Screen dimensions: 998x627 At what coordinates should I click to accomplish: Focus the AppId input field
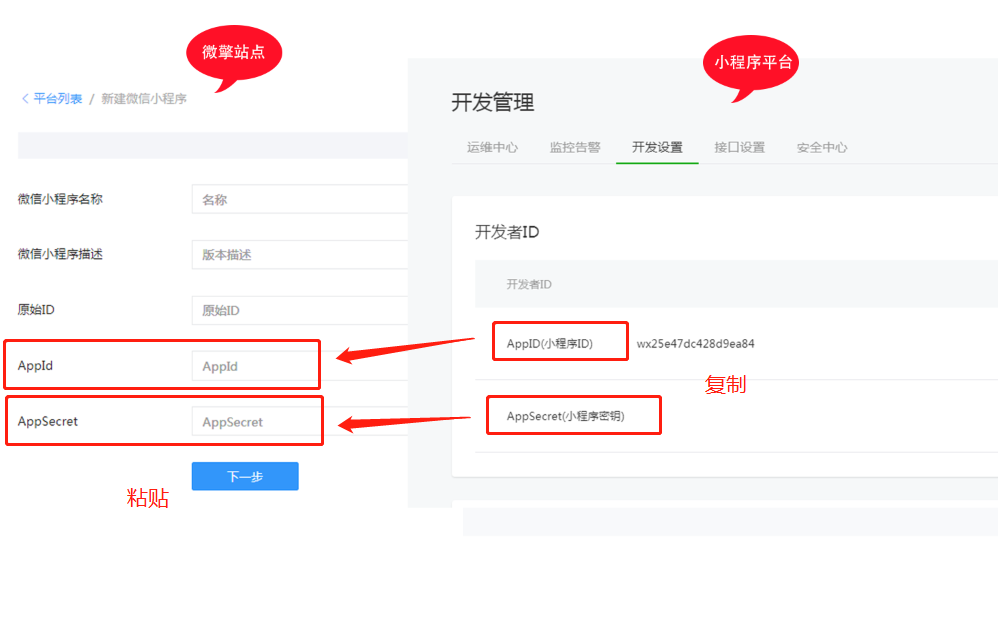point(300,366)
